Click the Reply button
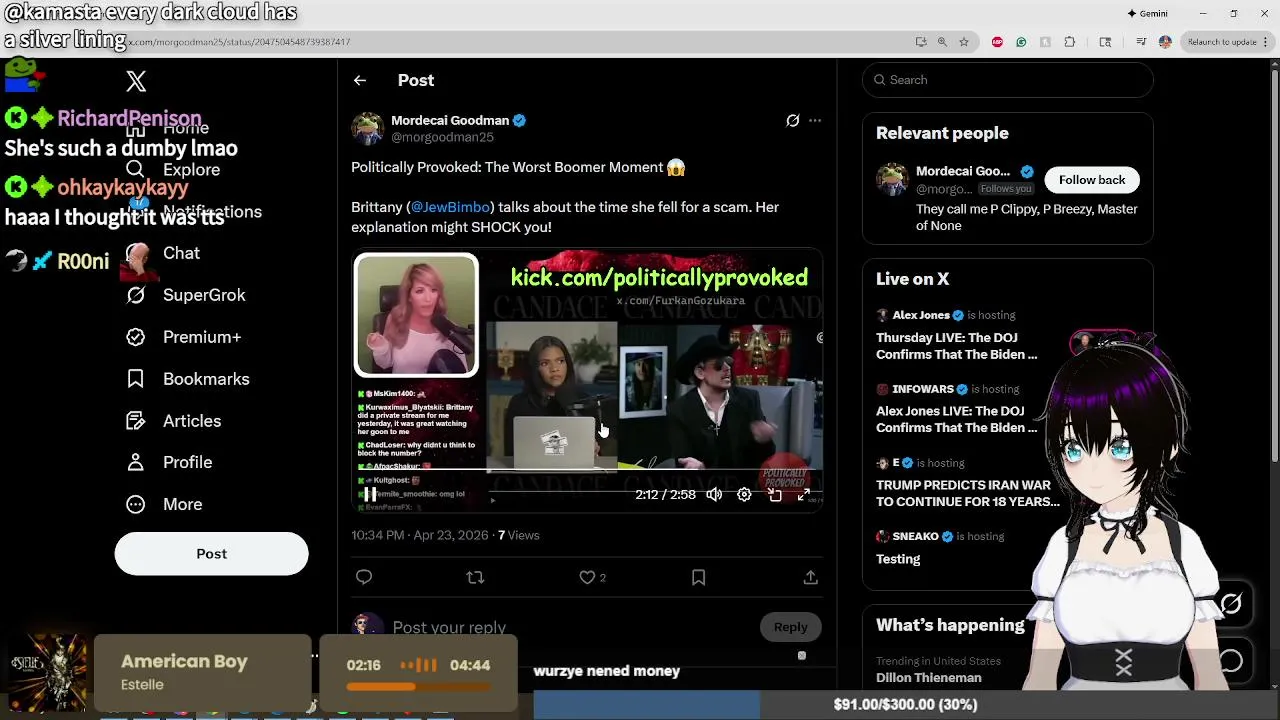Screen dimensions: 1280x720 click(790, 627)
